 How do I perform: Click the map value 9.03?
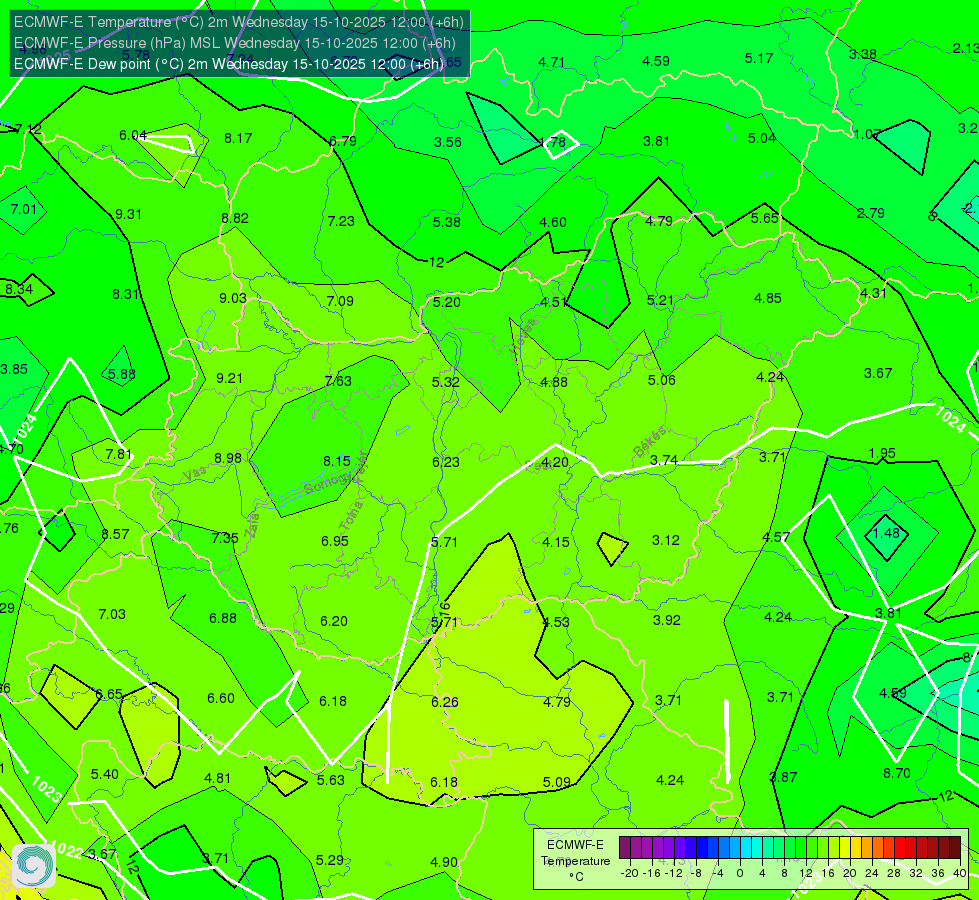233,299
